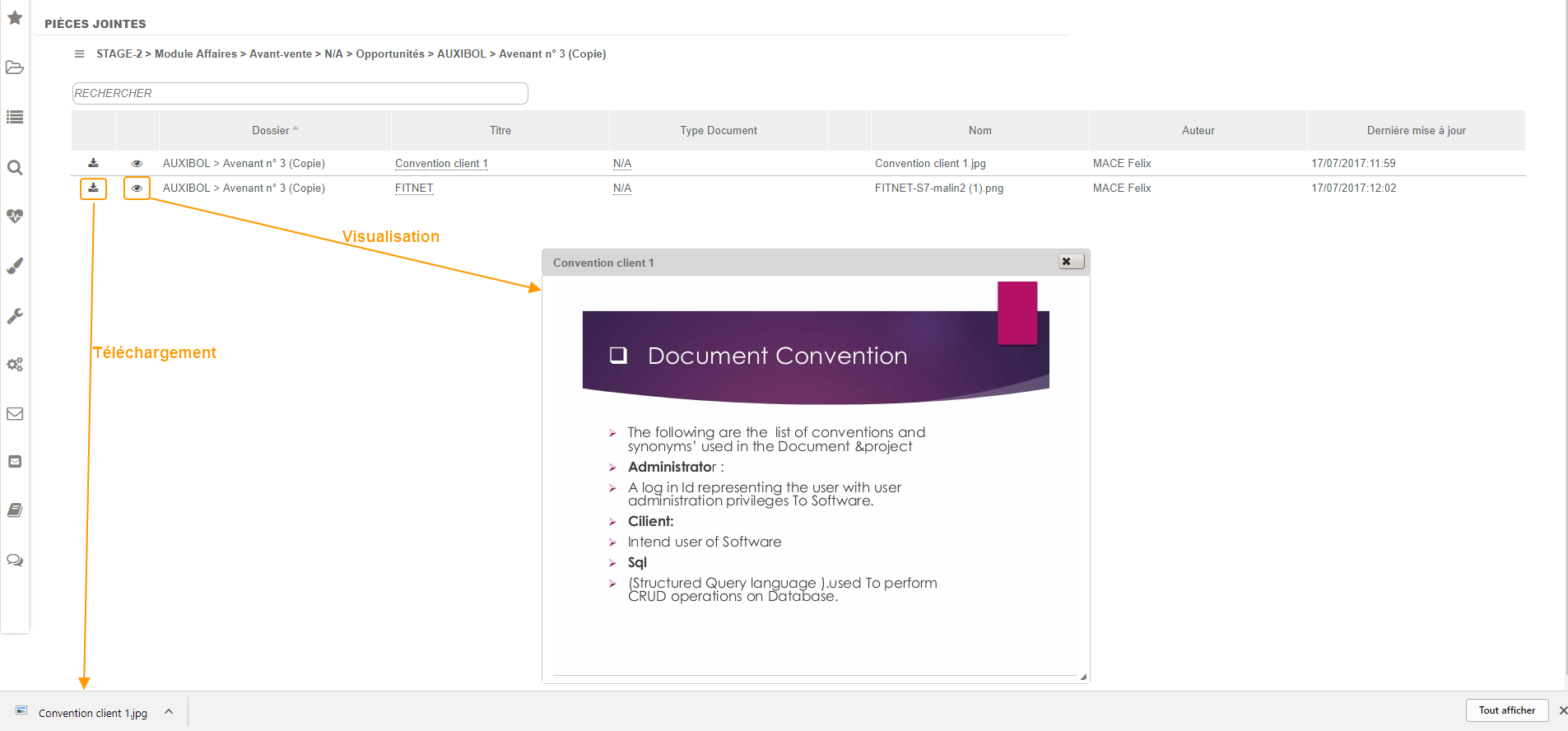The image size is (1568, 731).
Task: Open the envelope mail sidebar icon
Action: (x=15, y=413)
